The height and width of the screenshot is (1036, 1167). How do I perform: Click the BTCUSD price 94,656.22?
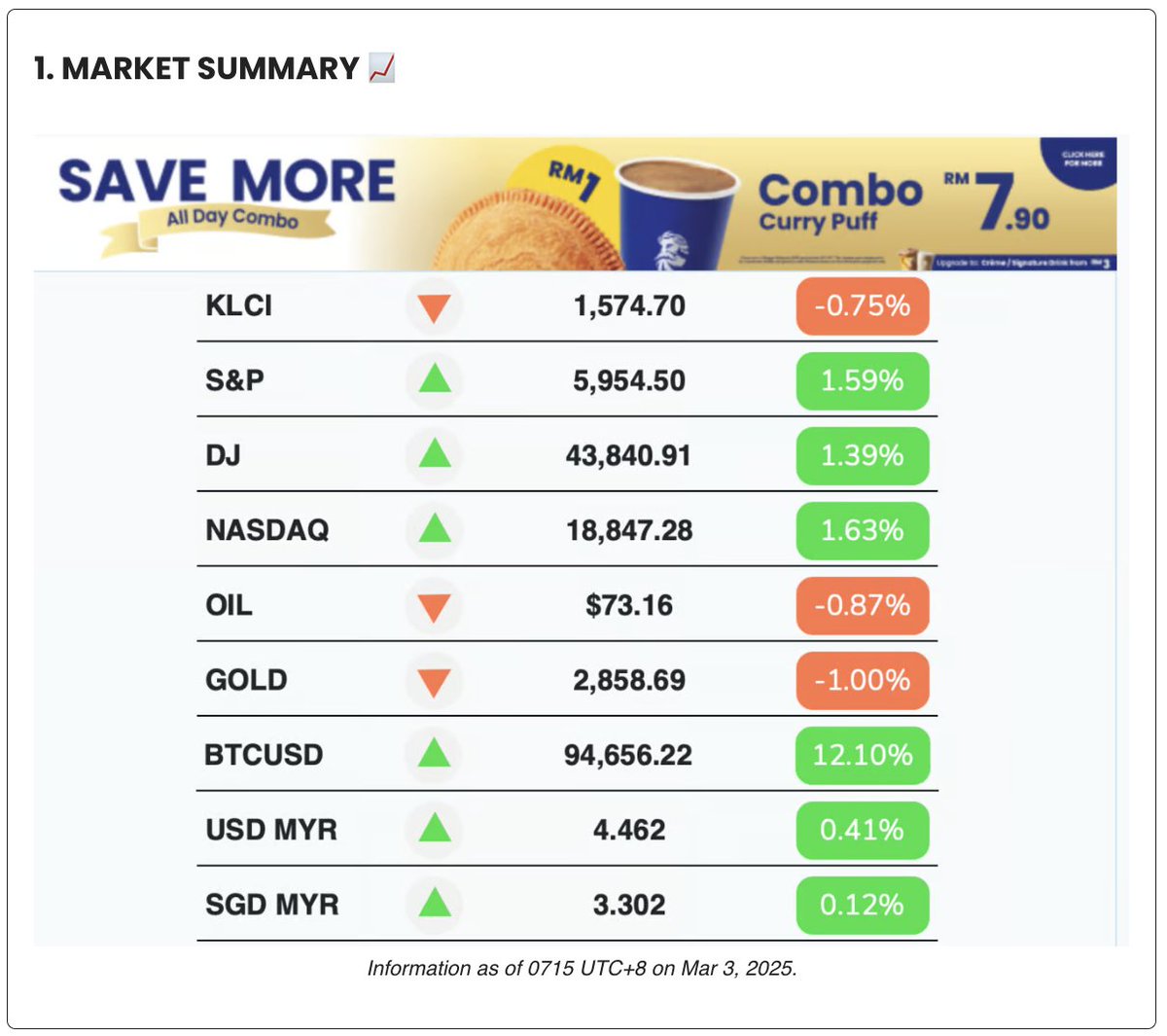coord(628,755)
